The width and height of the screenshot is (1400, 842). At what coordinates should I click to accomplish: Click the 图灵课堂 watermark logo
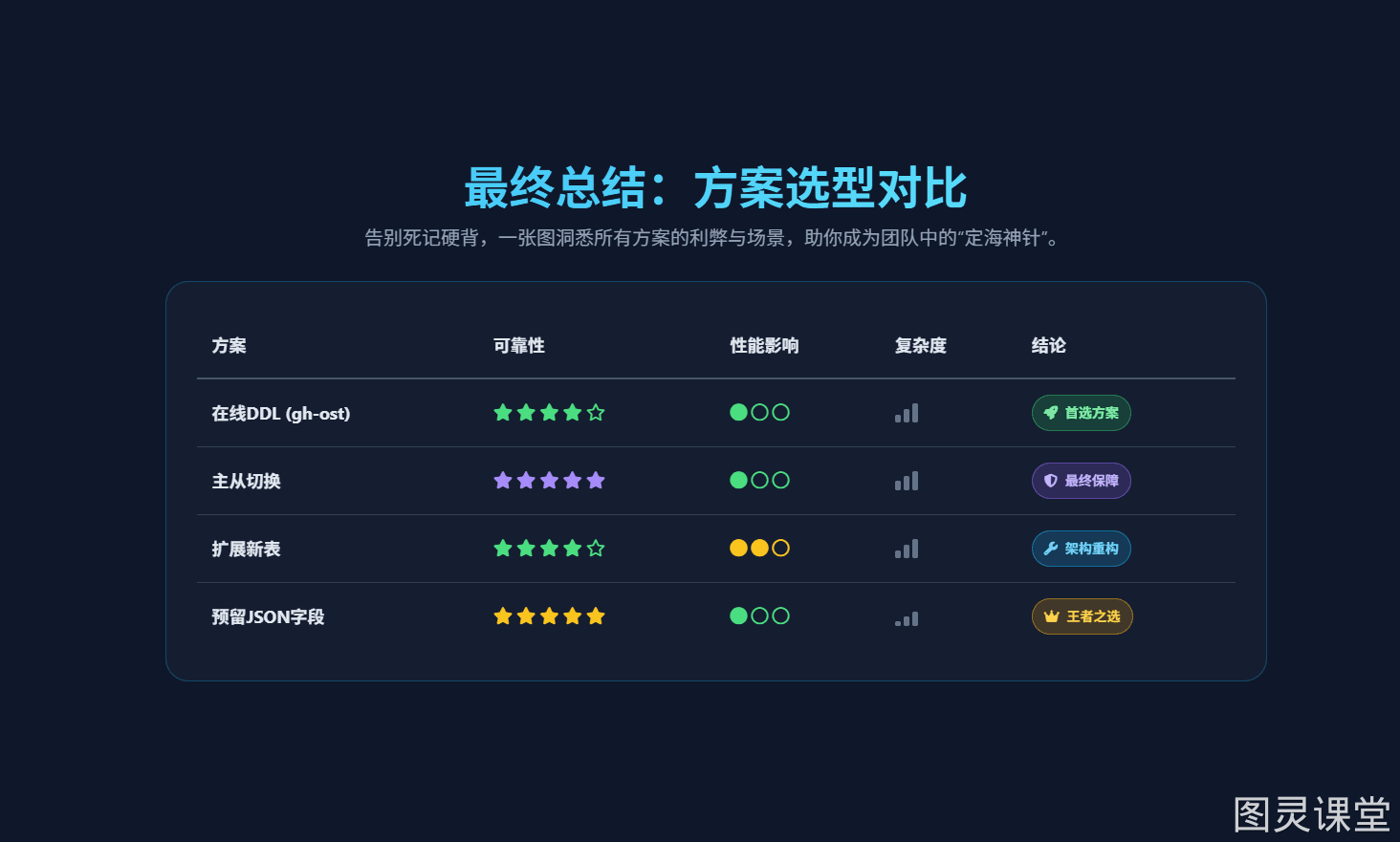pyautogui.click(x=1312, y=814)
